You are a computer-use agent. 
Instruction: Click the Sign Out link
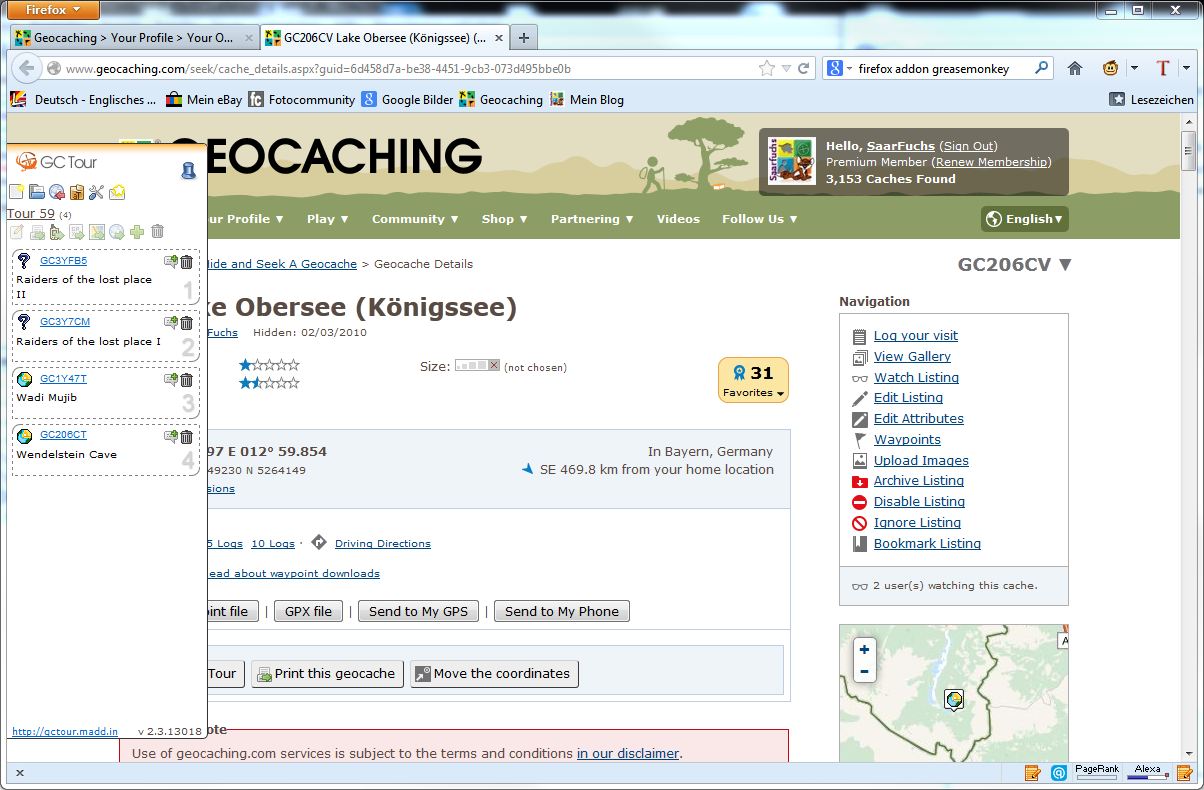(969, 146)
